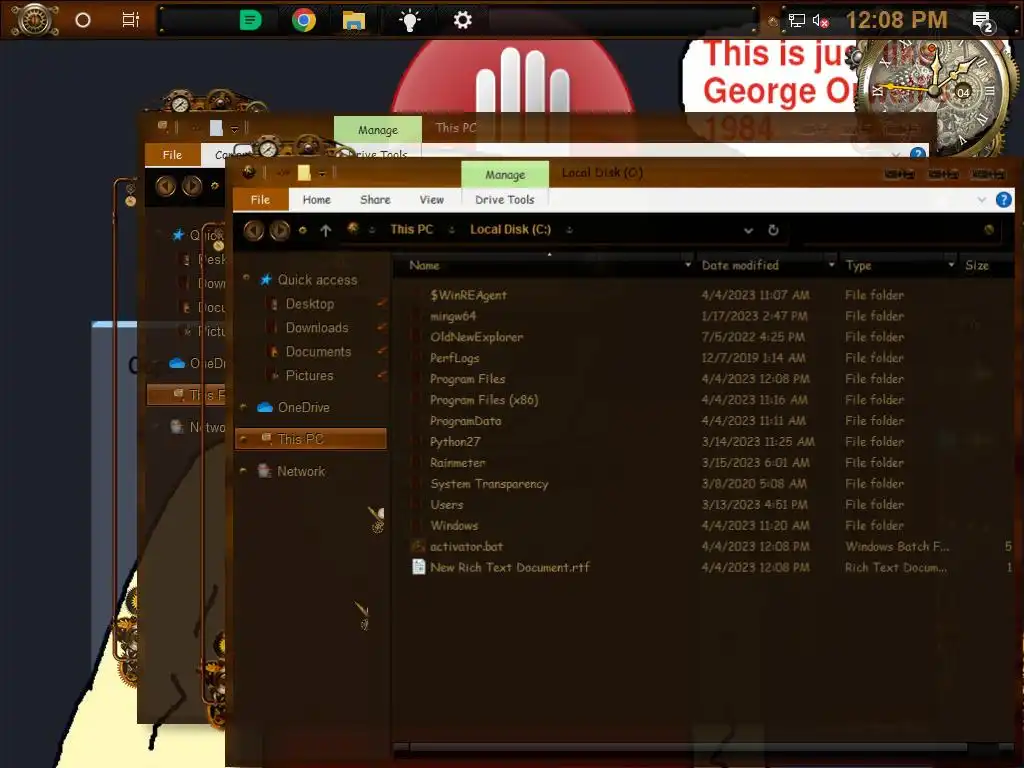The height and width of the screenshot is (768, 1024).
Task: Sort by Date modified column
Action: click(740, 265)
